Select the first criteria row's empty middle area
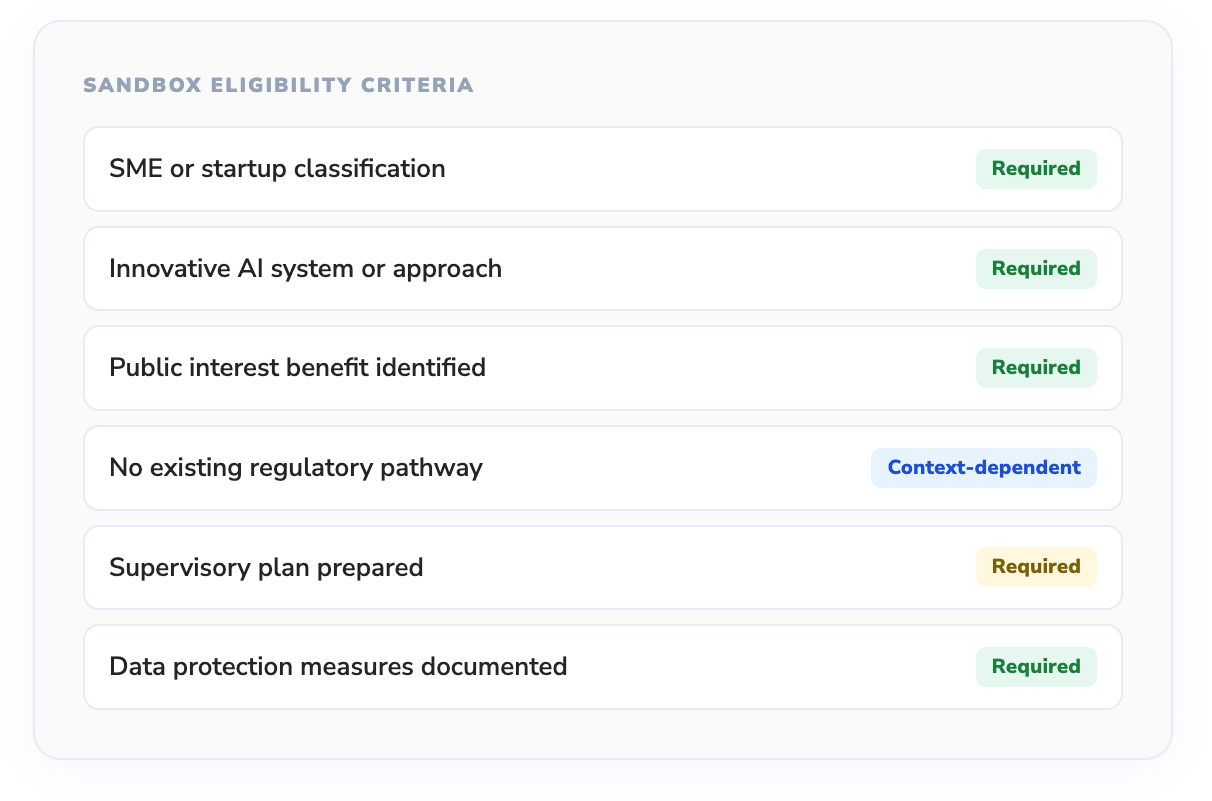Image resolution: width=1212 pixels, height=801 pixels. pos(700,169)
